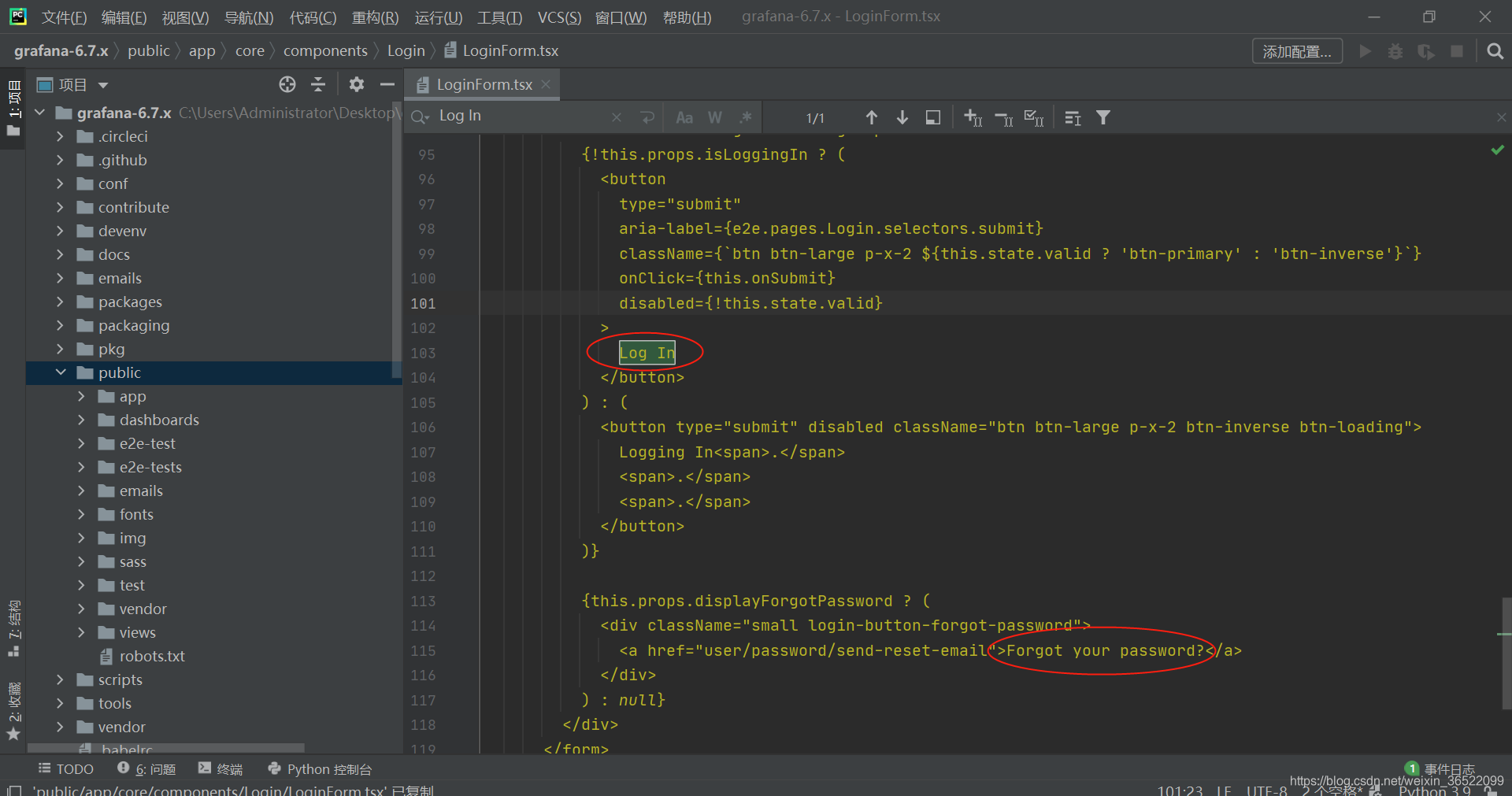Open the TODO tool window
Screen dimensions: 1512x796
(66, 769)
